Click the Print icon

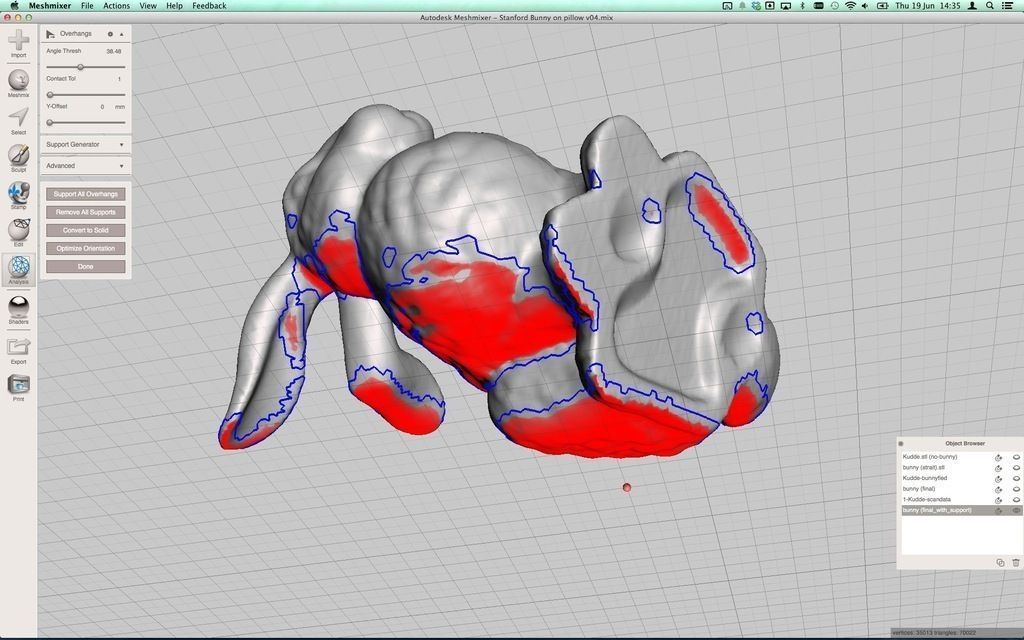(18, 384)
